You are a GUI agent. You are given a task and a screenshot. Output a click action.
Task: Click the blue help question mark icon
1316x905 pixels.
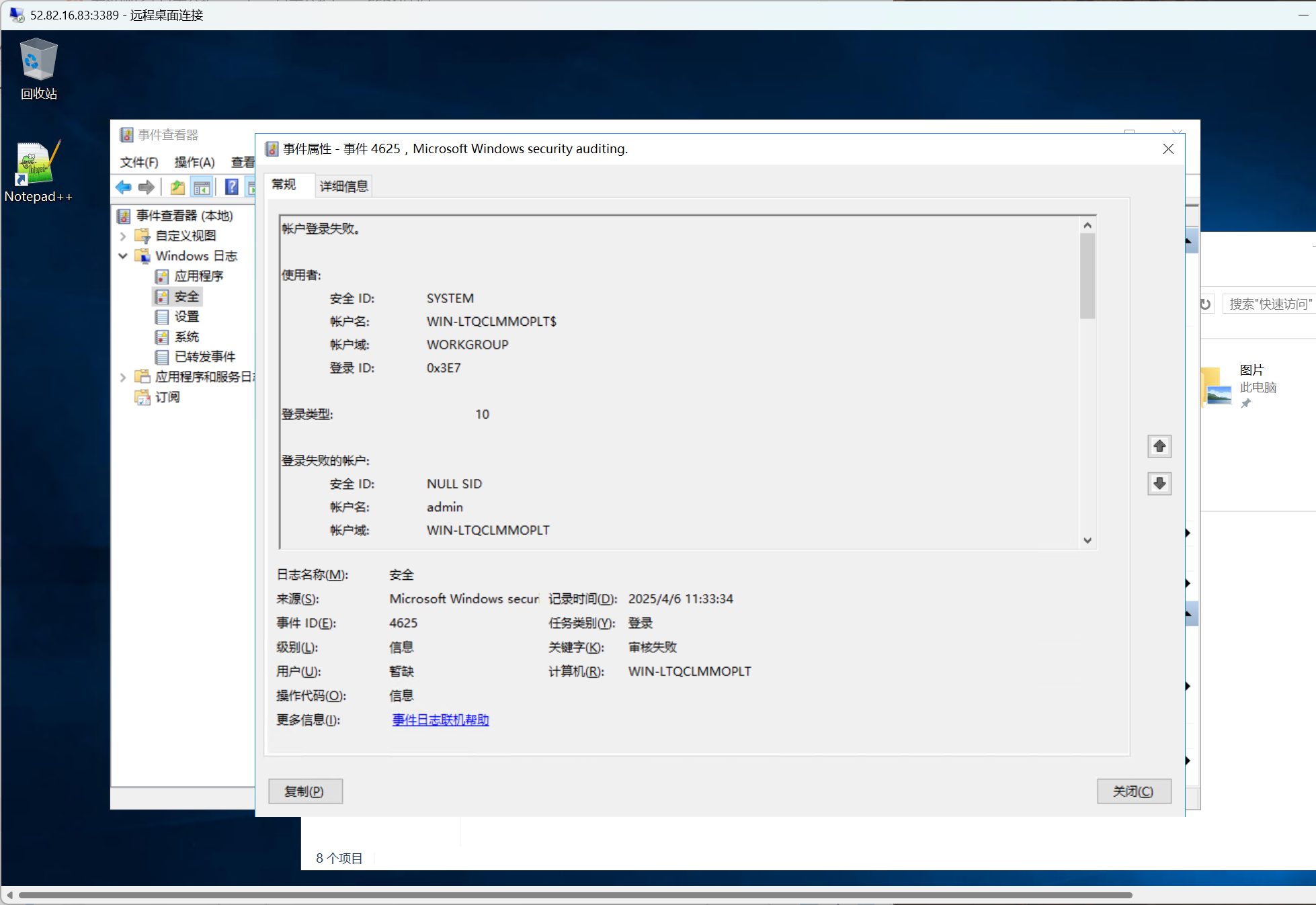point(231,187)
